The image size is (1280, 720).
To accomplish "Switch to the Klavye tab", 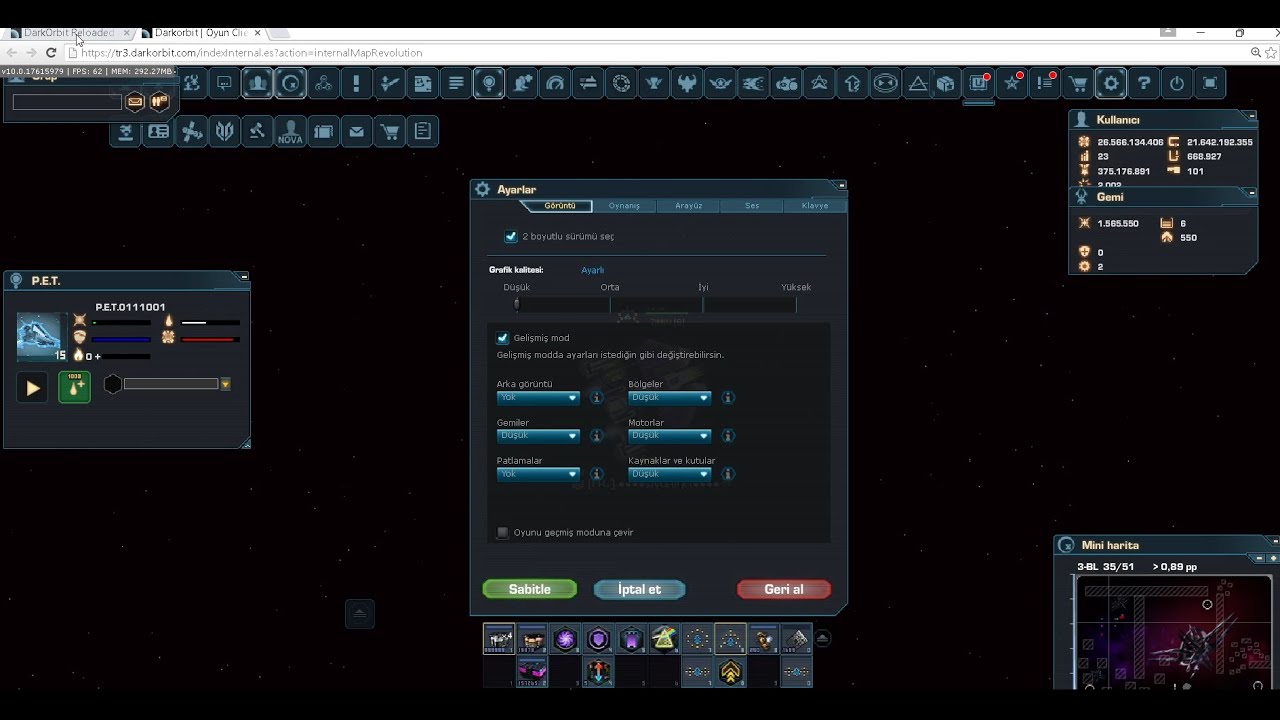I will [x=815, y=206].
